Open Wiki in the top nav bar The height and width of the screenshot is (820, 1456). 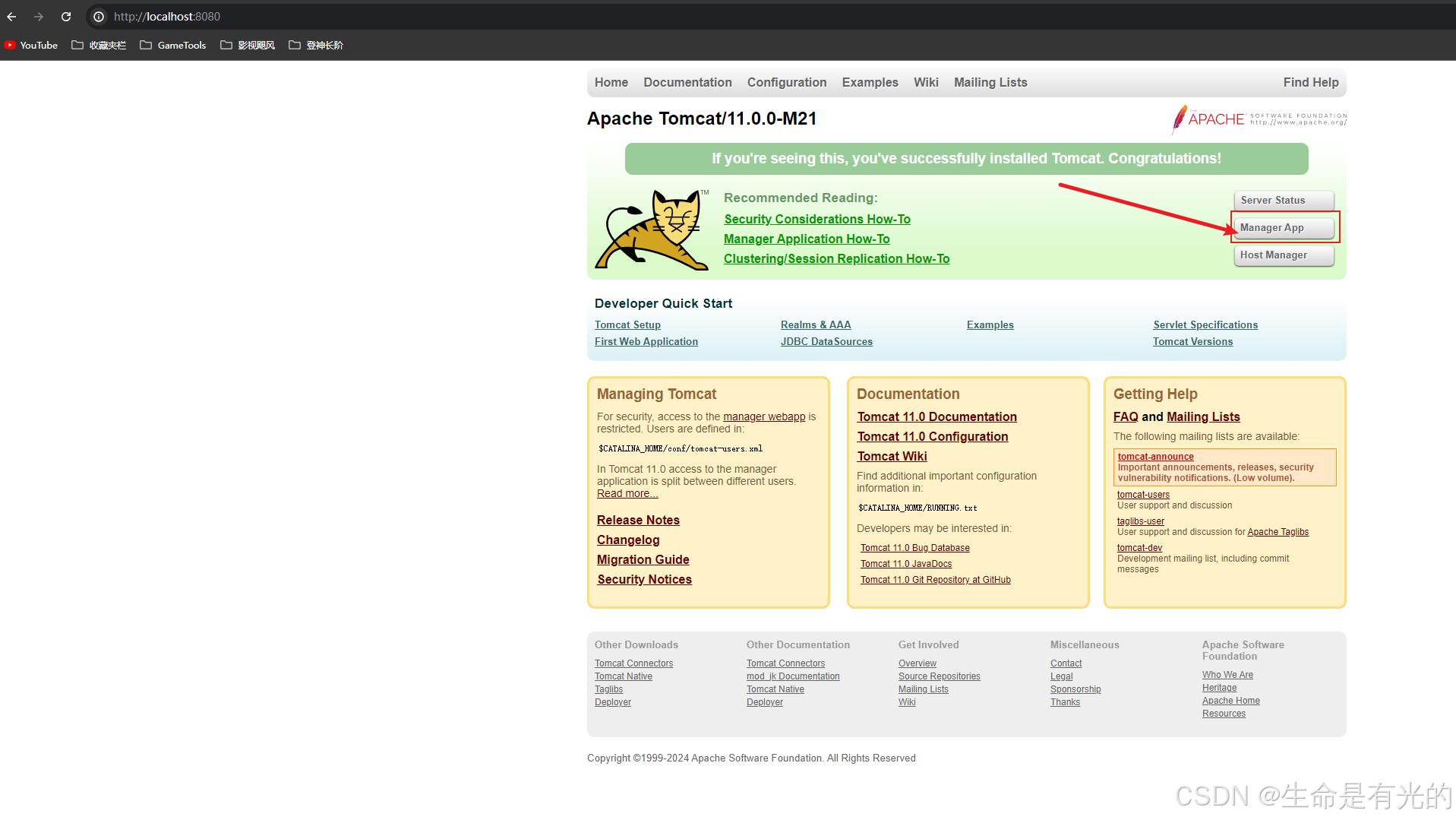[926, 82]
